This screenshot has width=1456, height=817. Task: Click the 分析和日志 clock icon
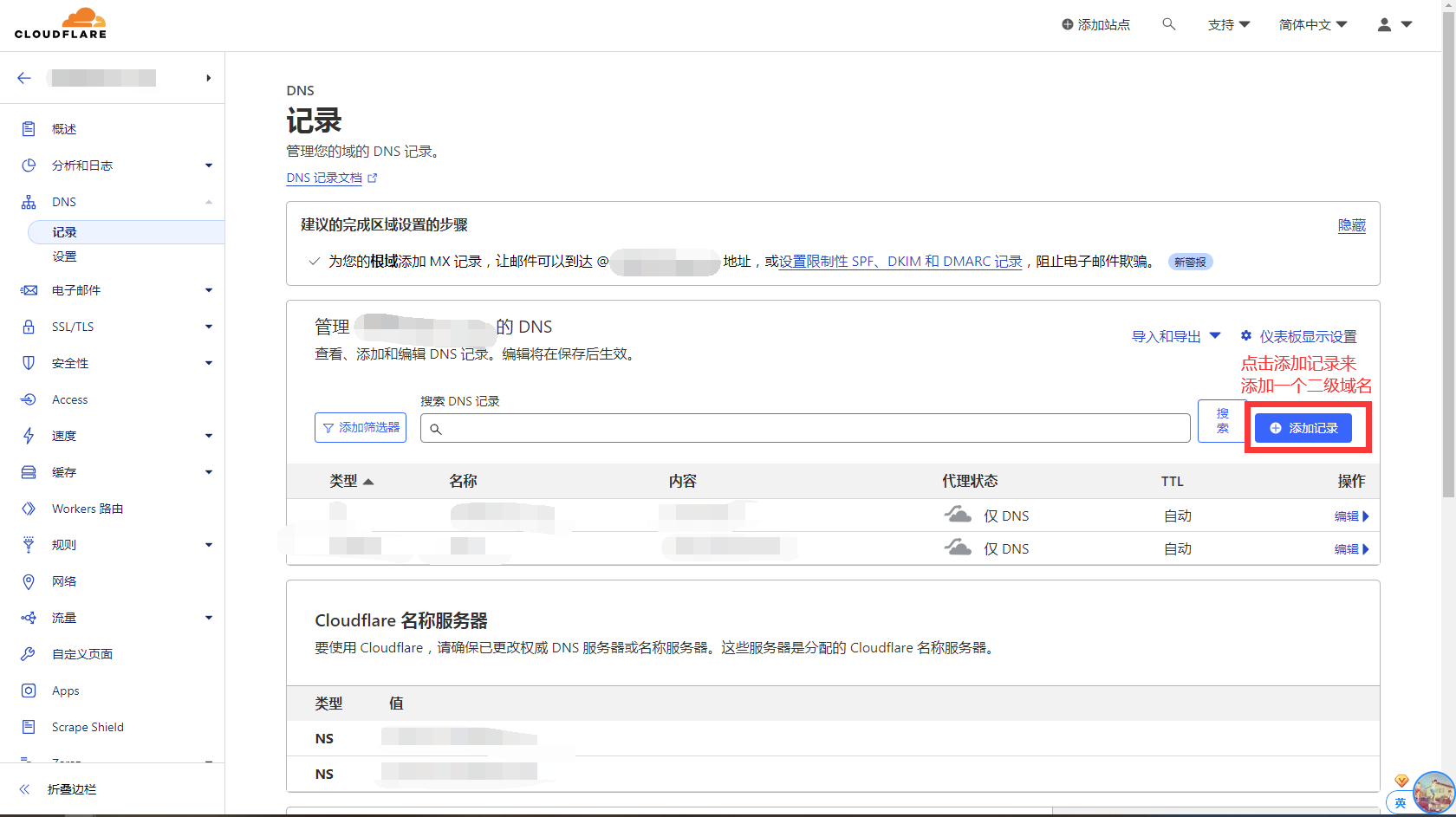pyautogui.click(x=29, y=165)
